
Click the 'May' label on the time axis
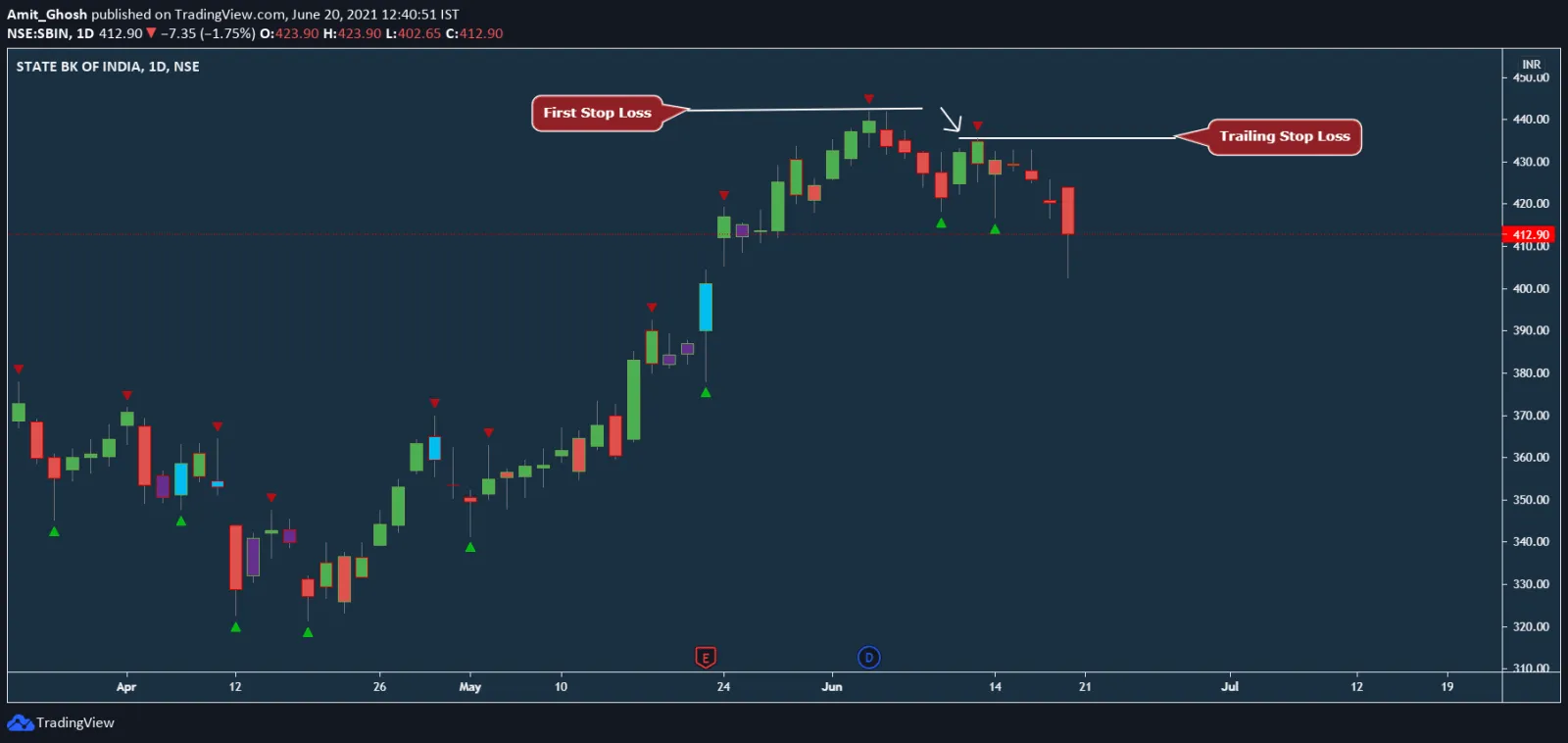(470, 686)
